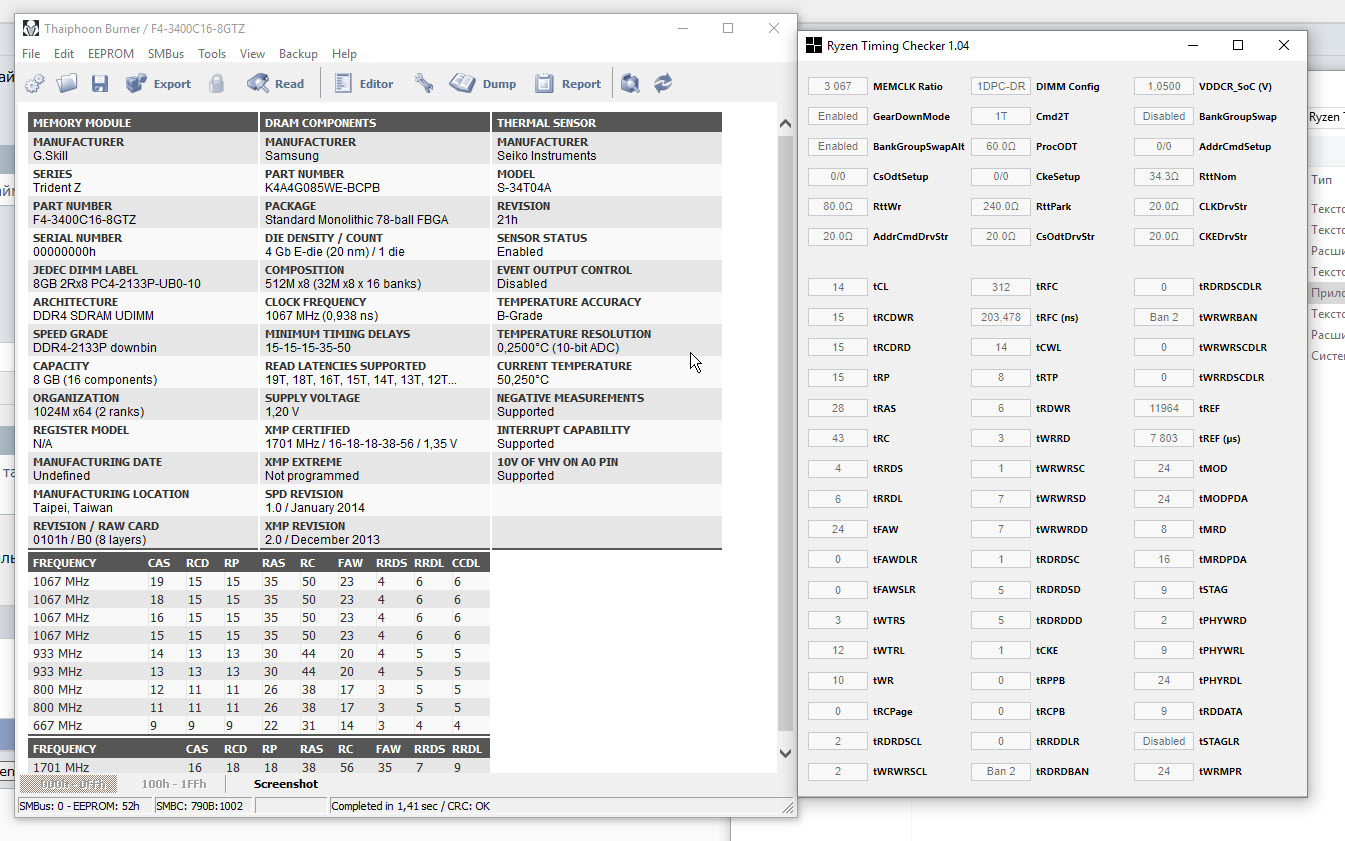Click the refresh arrows icon in the toolbar
This screenshot has width=1345, height=841.
click(x=663, y=84)
